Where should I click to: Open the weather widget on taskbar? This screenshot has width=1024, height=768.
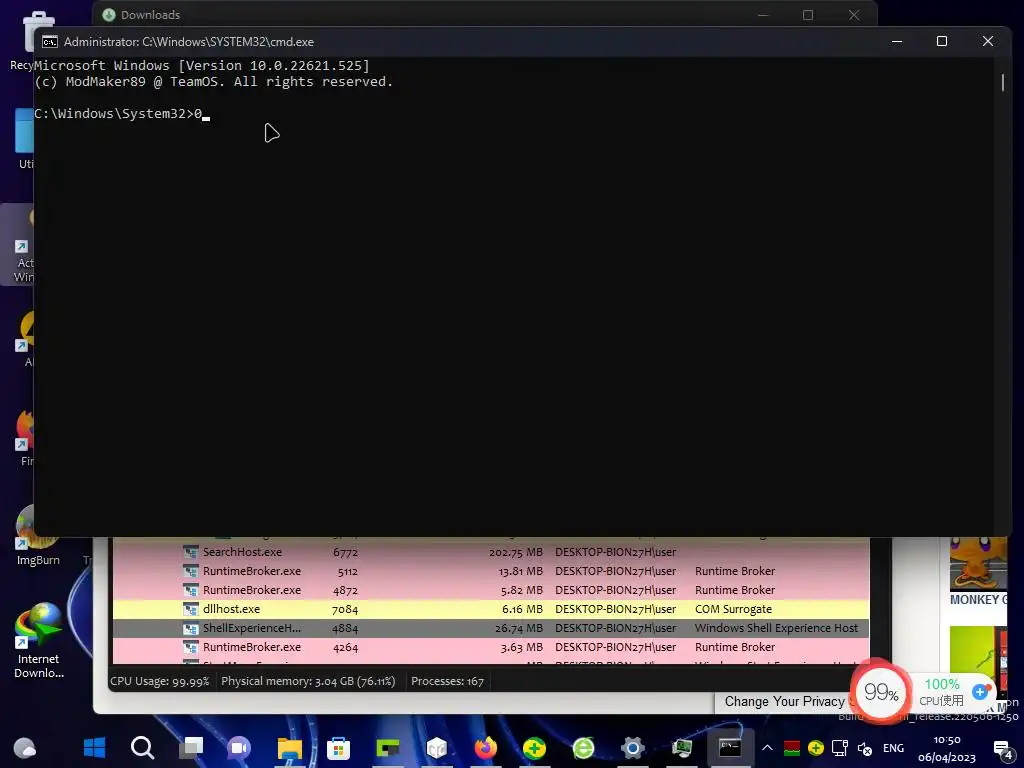25,747
